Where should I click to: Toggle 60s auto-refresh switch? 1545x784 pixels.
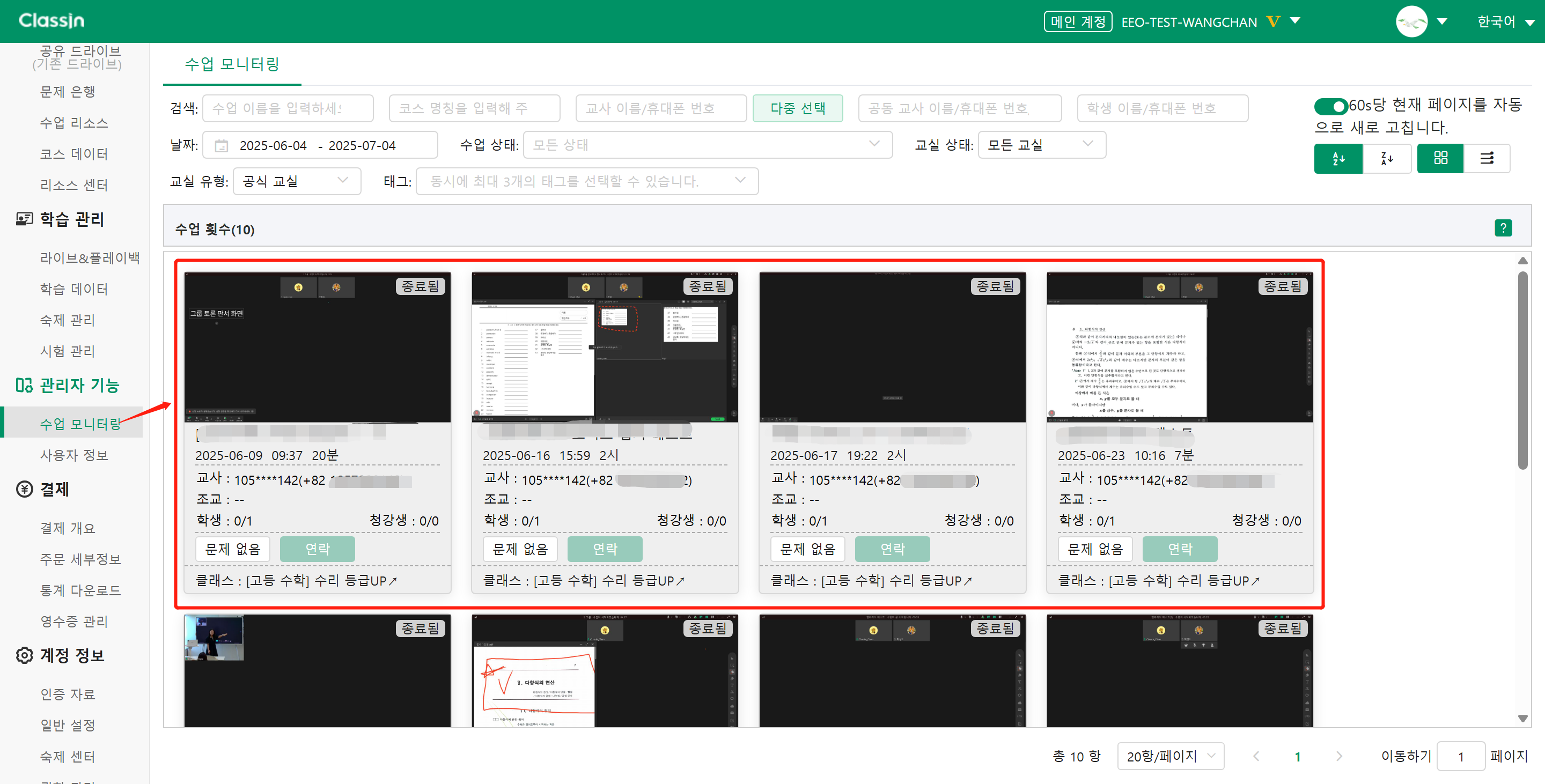point(1330,106)
